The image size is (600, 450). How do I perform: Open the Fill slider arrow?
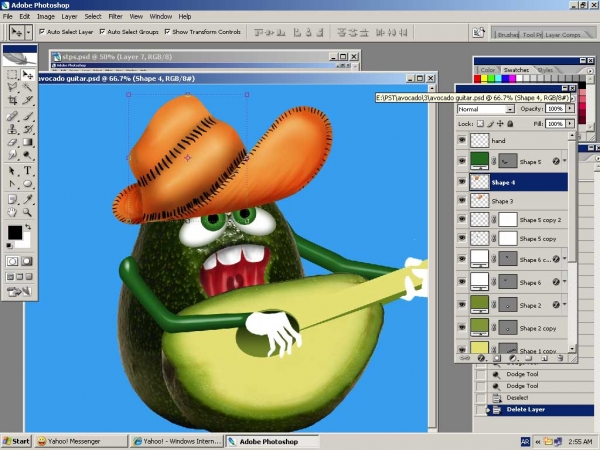(570, 124)
